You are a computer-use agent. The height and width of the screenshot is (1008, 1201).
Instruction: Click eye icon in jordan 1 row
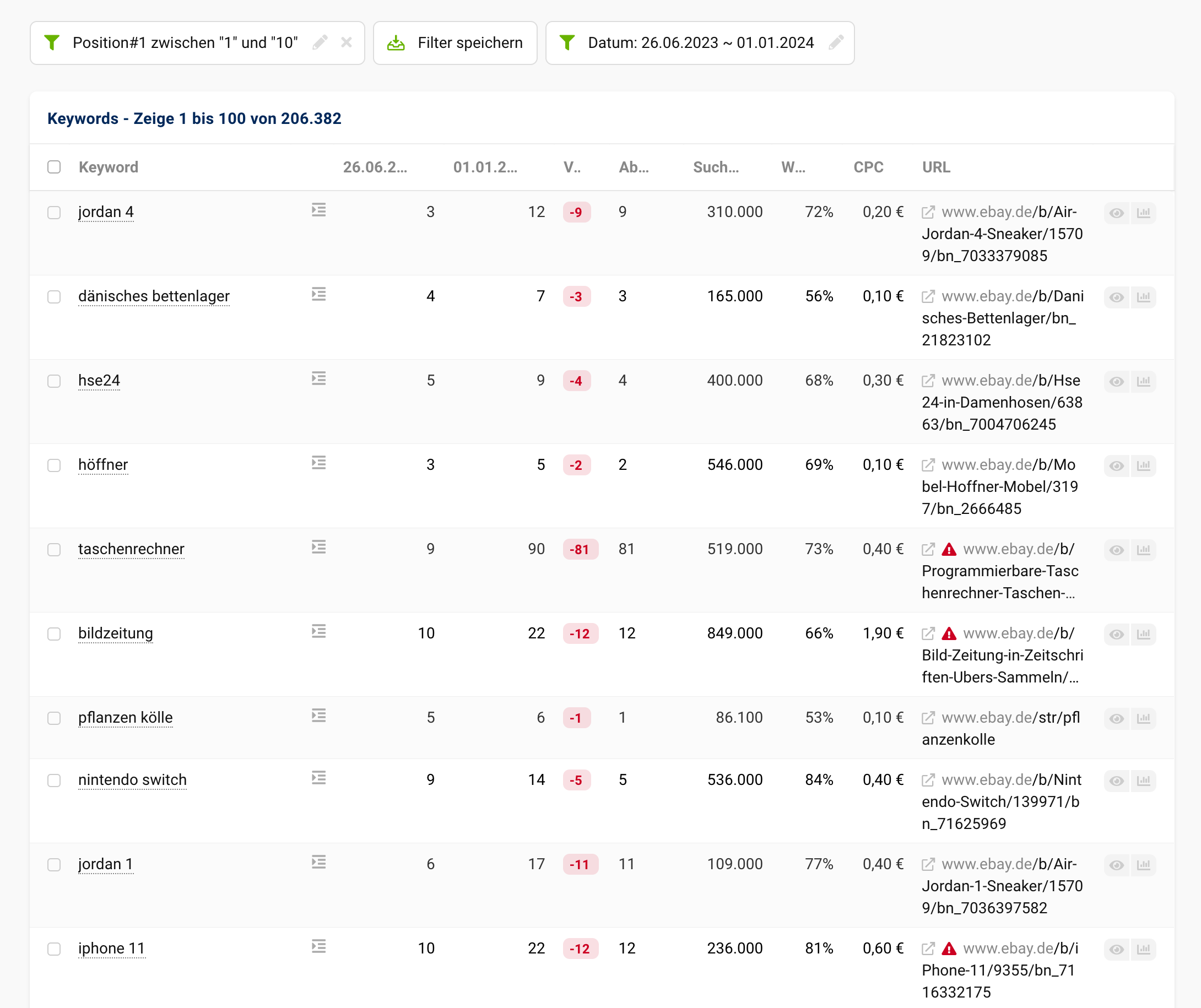coord(1116,865)
